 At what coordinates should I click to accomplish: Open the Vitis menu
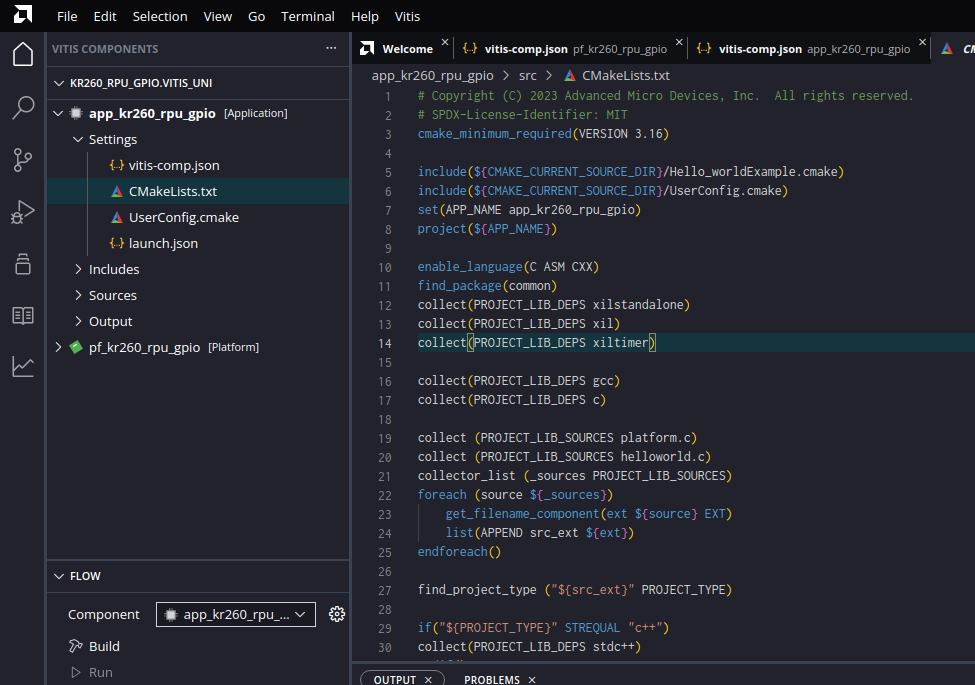coord(407,16)
